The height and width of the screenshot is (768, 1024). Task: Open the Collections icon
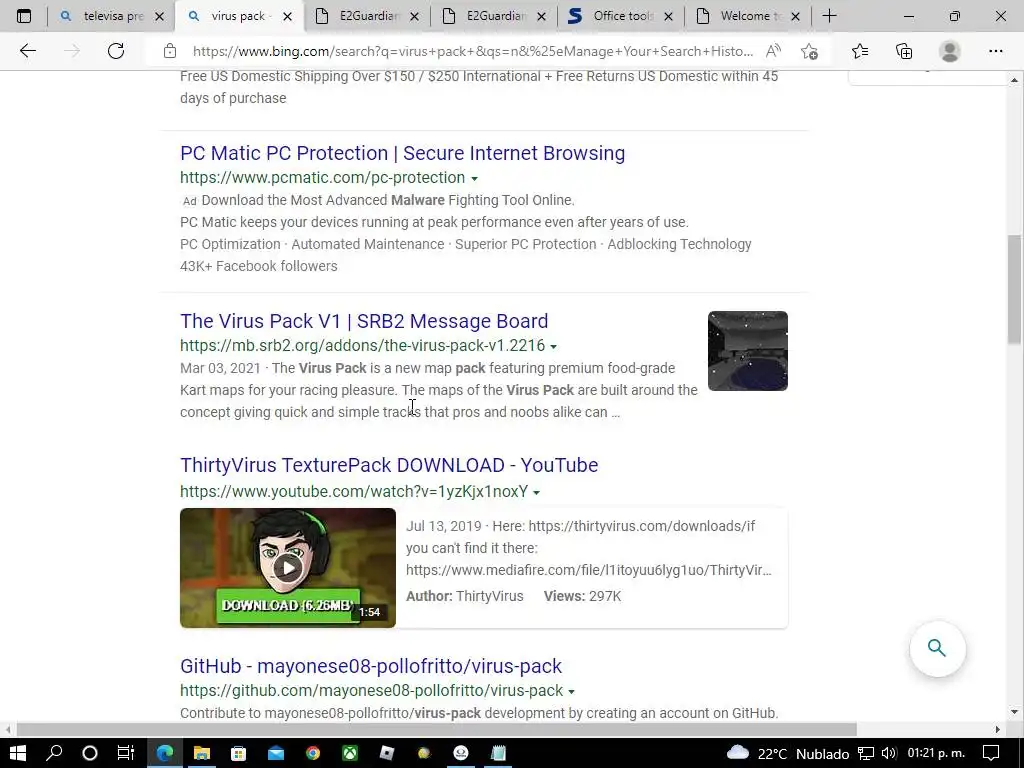904,51
